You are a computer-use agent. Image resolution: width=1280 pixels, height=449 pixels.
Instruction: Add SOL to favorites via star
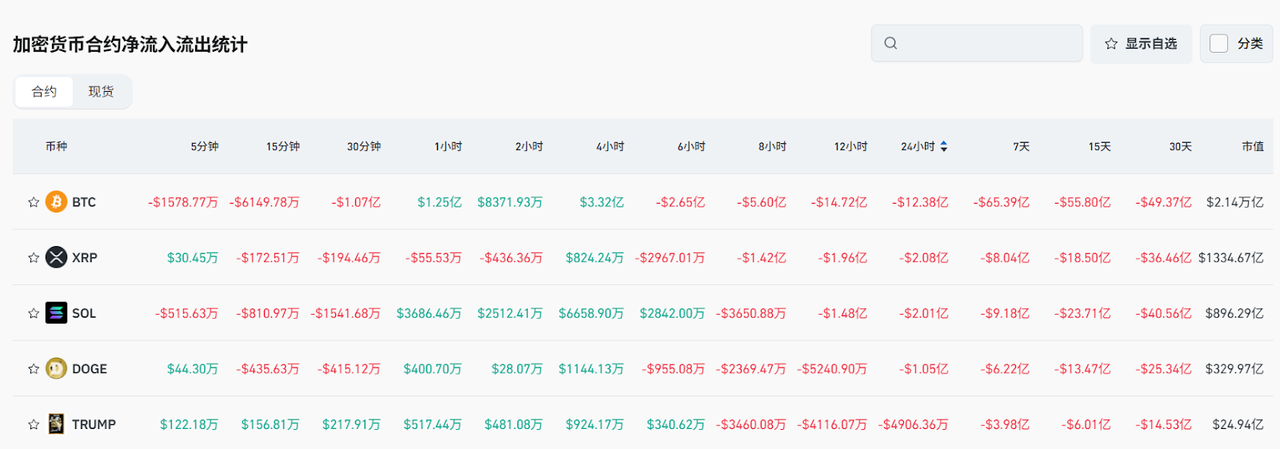pos(33,313)
